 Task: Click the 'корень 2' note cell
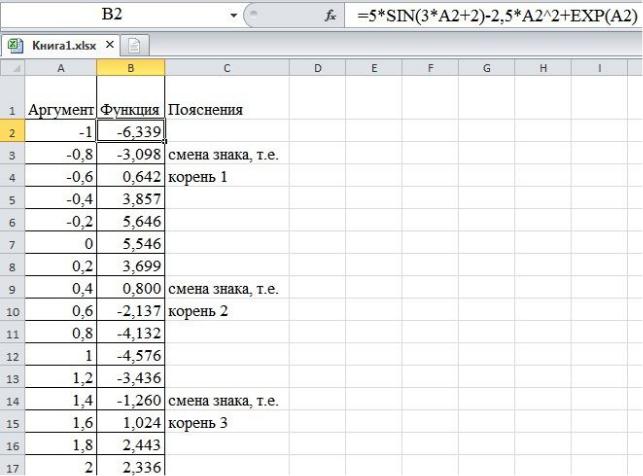[x=227, y=310]
